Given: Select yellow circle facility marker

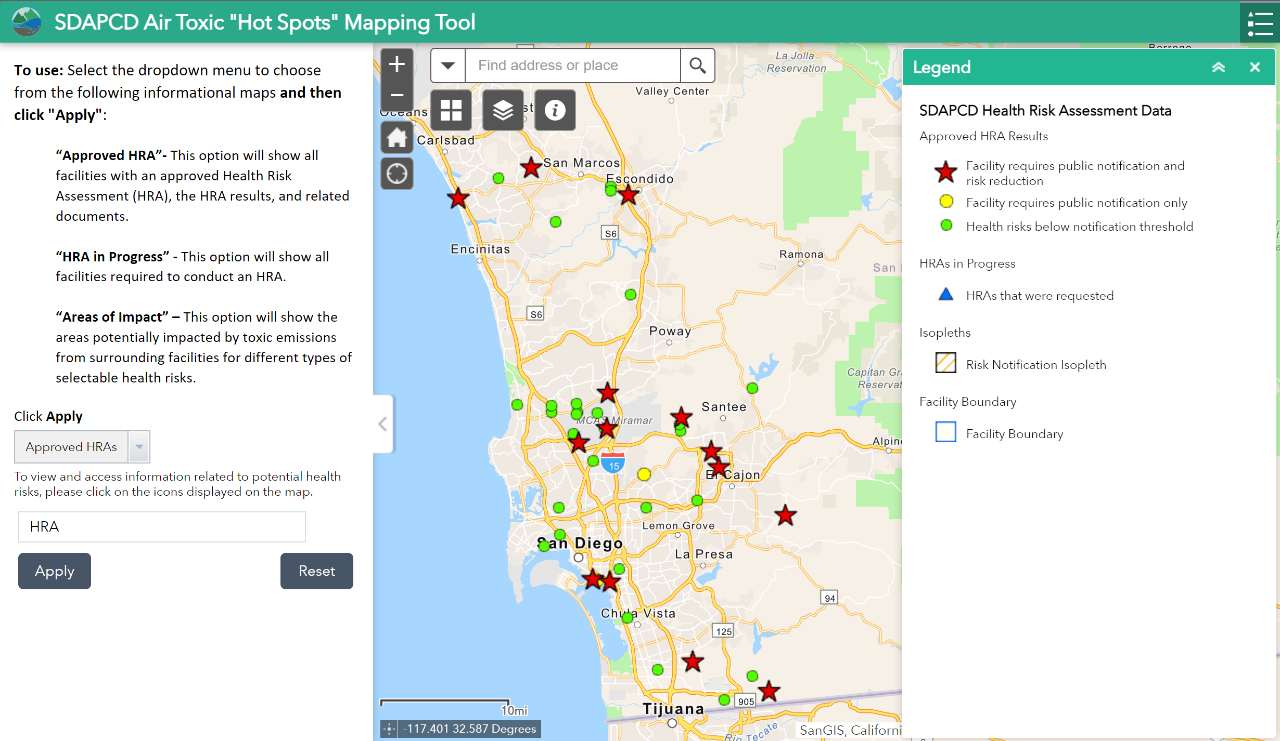Looking at the screenshot, I should [x=644, y=474].
